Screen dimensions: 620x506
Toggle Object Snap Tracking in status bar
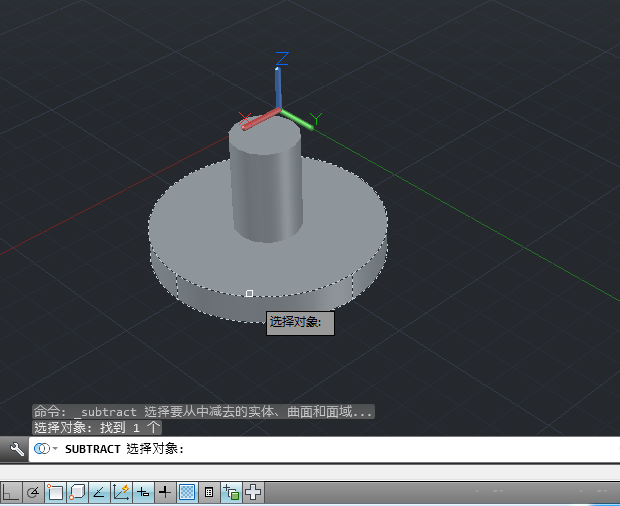[x=99, y=493]
